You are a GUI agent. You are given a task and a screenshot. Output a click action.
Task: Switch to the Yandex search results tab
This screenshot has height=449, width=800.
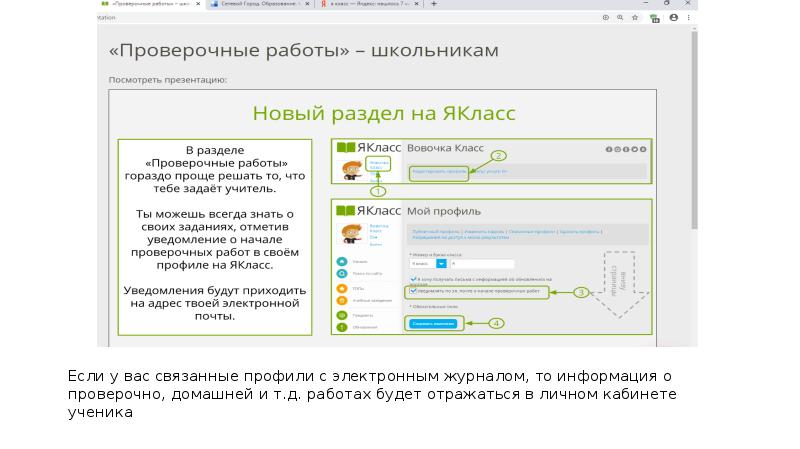[369, 4]
